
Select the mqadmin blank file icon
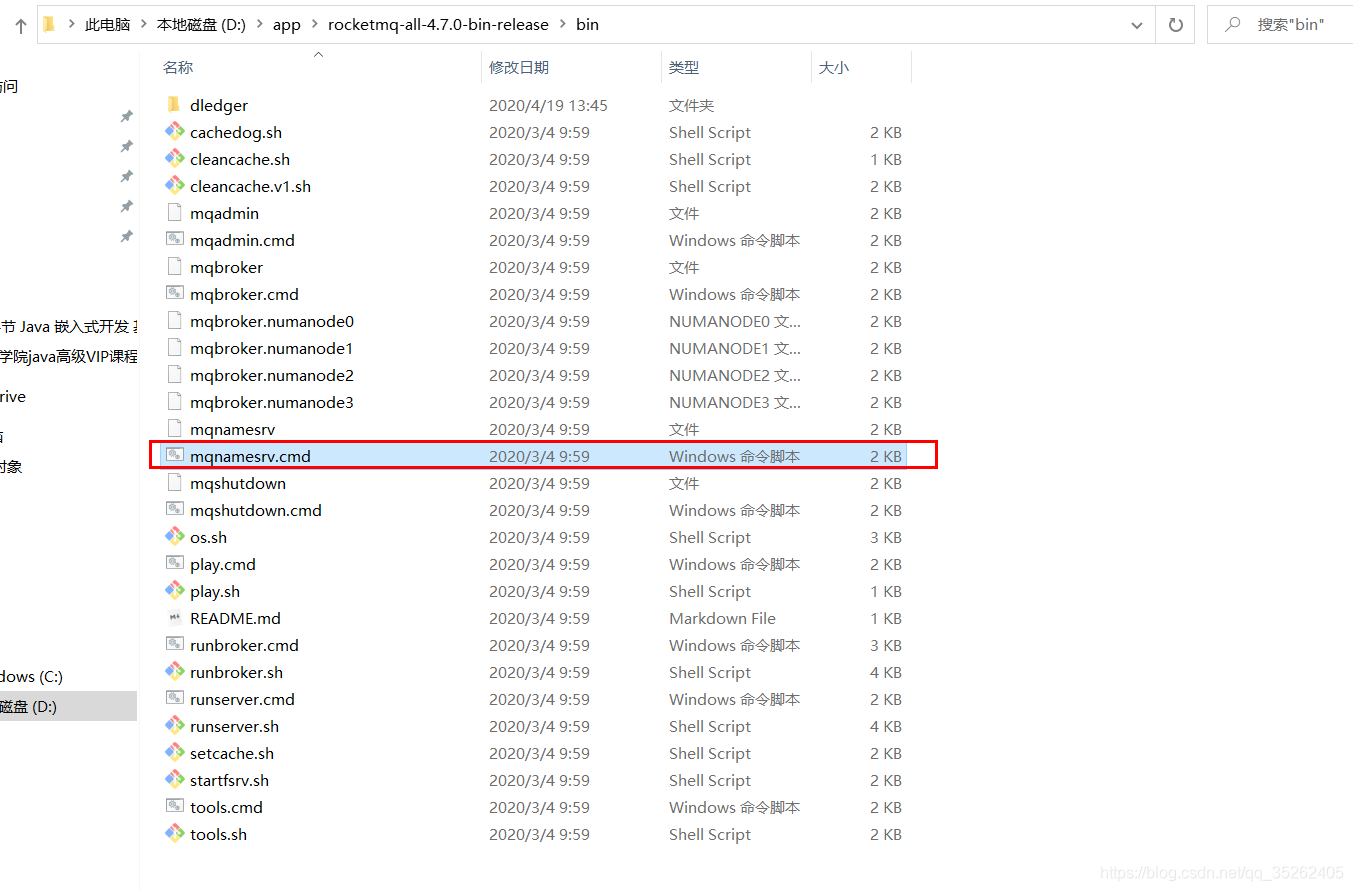tap(174, 213)
